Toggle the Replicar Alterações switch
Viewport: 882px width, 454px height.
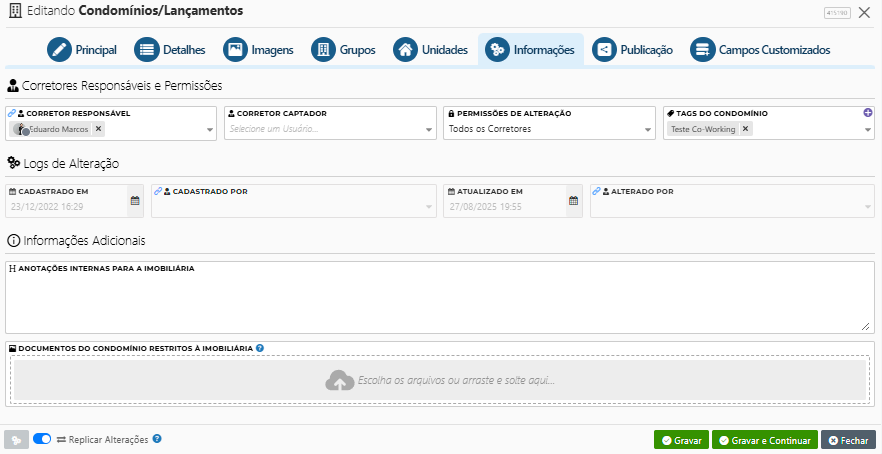coord(42,439)
